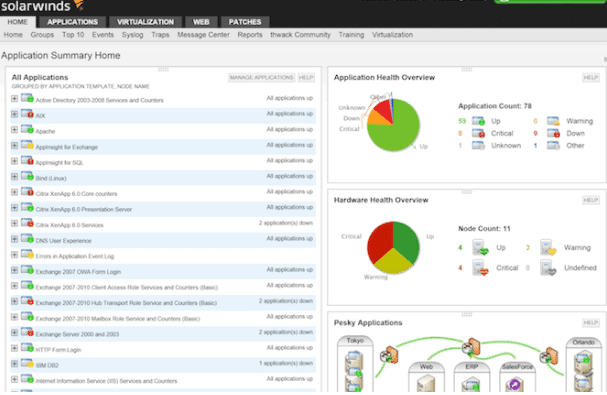Expand the IBM DB2 group
This screenshot has width=607, height=395.
[x=14, y=363]
